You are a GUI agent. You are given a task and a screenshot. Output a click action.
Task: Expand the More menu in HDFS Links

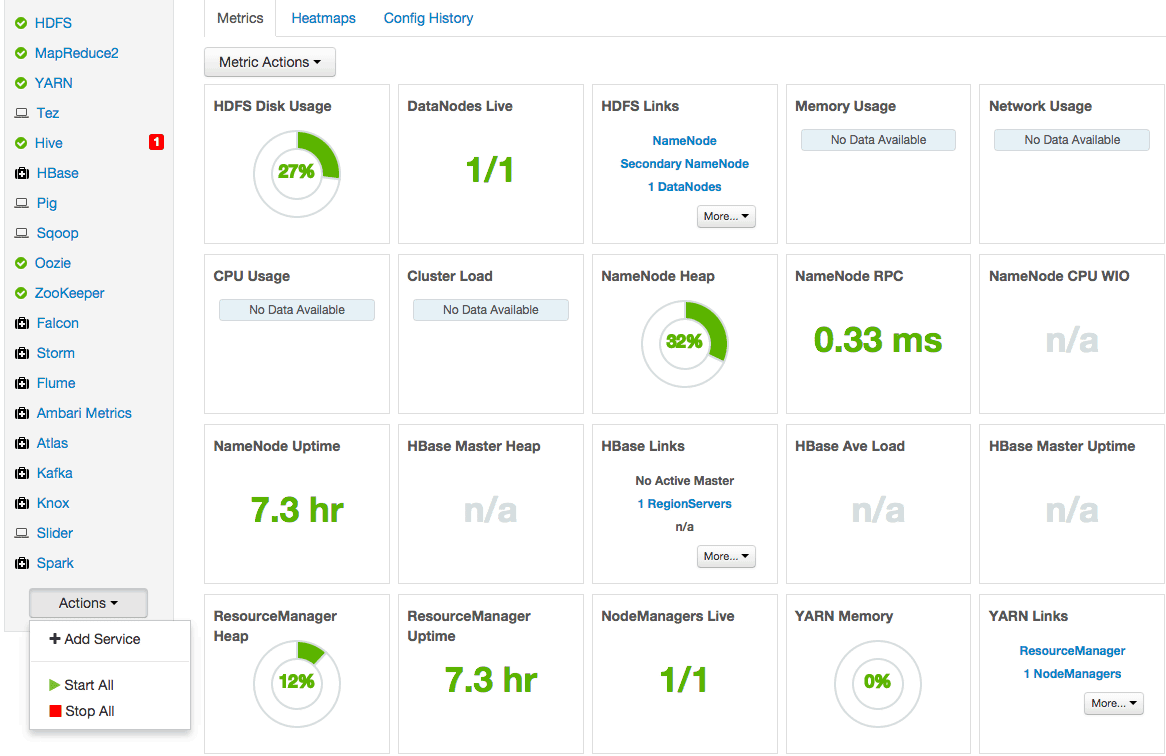pos(726,216)
